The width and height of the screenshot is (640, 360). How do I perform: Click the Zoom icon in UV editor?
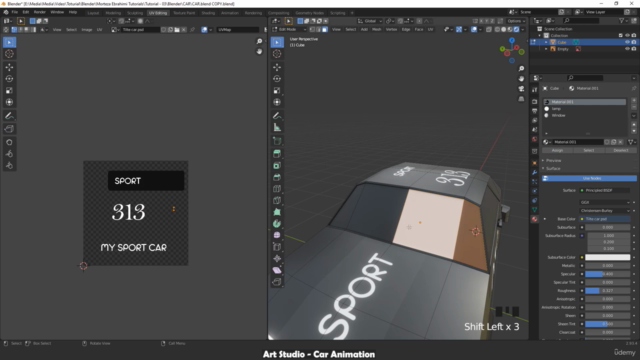coord(259,41)
